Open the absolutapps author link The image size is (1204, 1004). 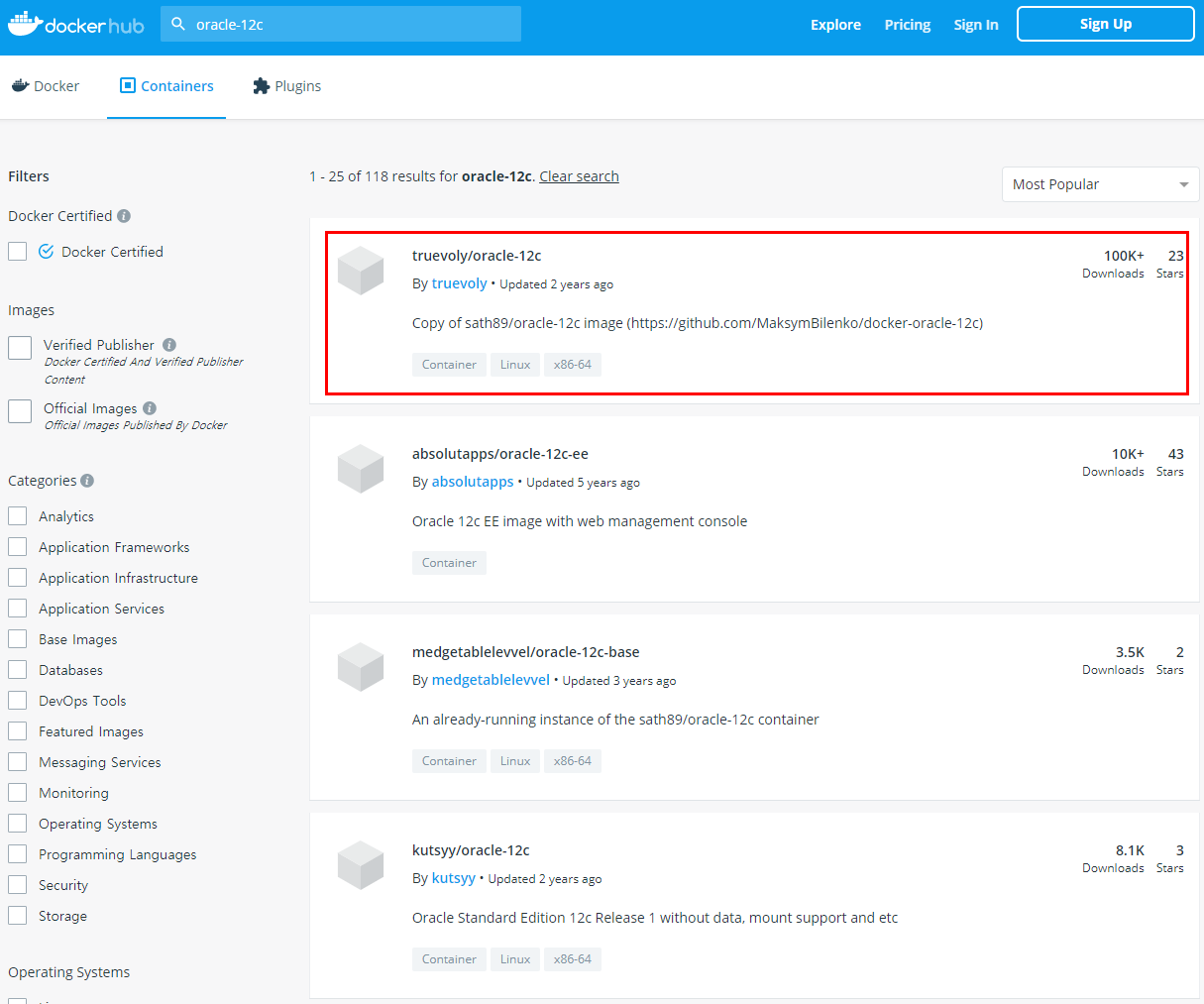473,482
